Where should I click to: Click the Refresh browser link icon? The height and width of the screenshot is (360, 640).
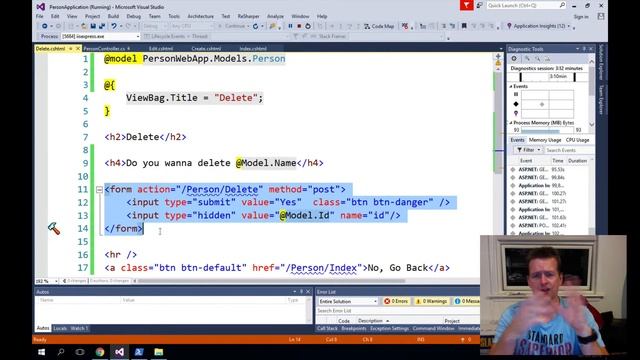pos(256,26)
